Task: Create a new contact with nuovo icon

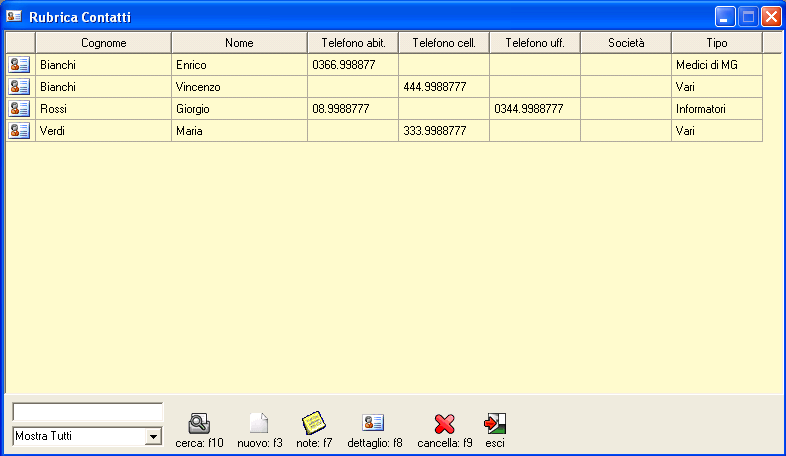Action: 259,424
